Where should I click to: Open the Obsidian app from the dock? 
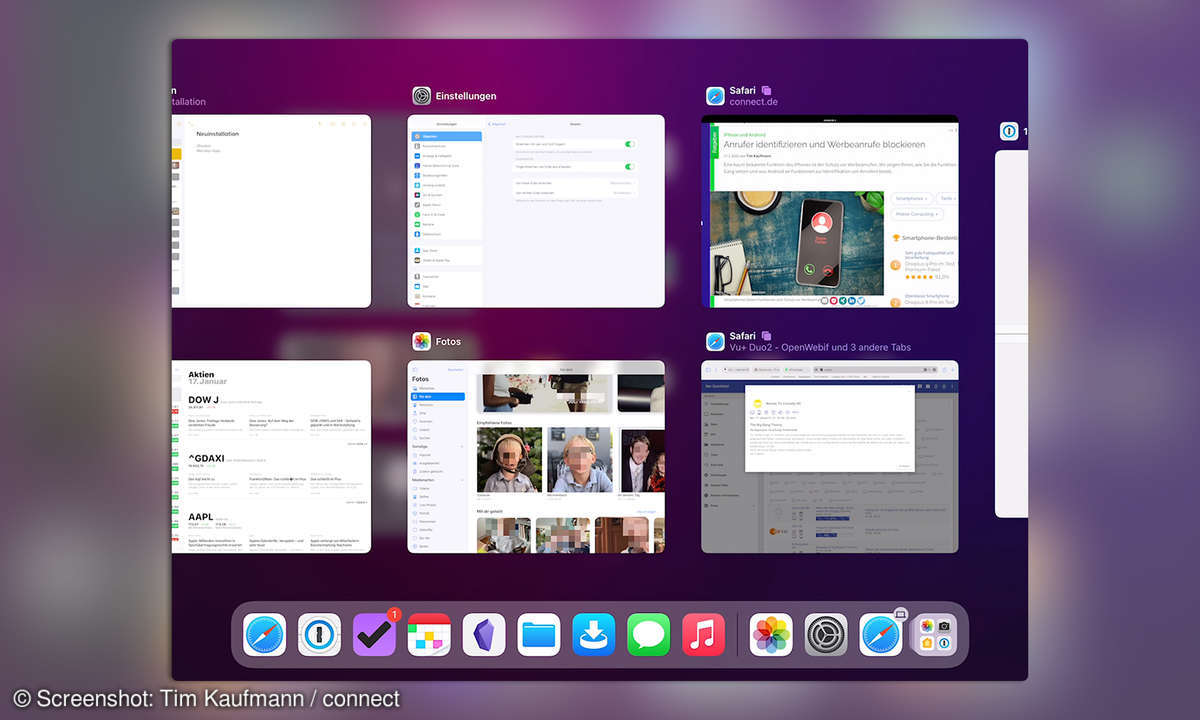[x=484, y=635]
